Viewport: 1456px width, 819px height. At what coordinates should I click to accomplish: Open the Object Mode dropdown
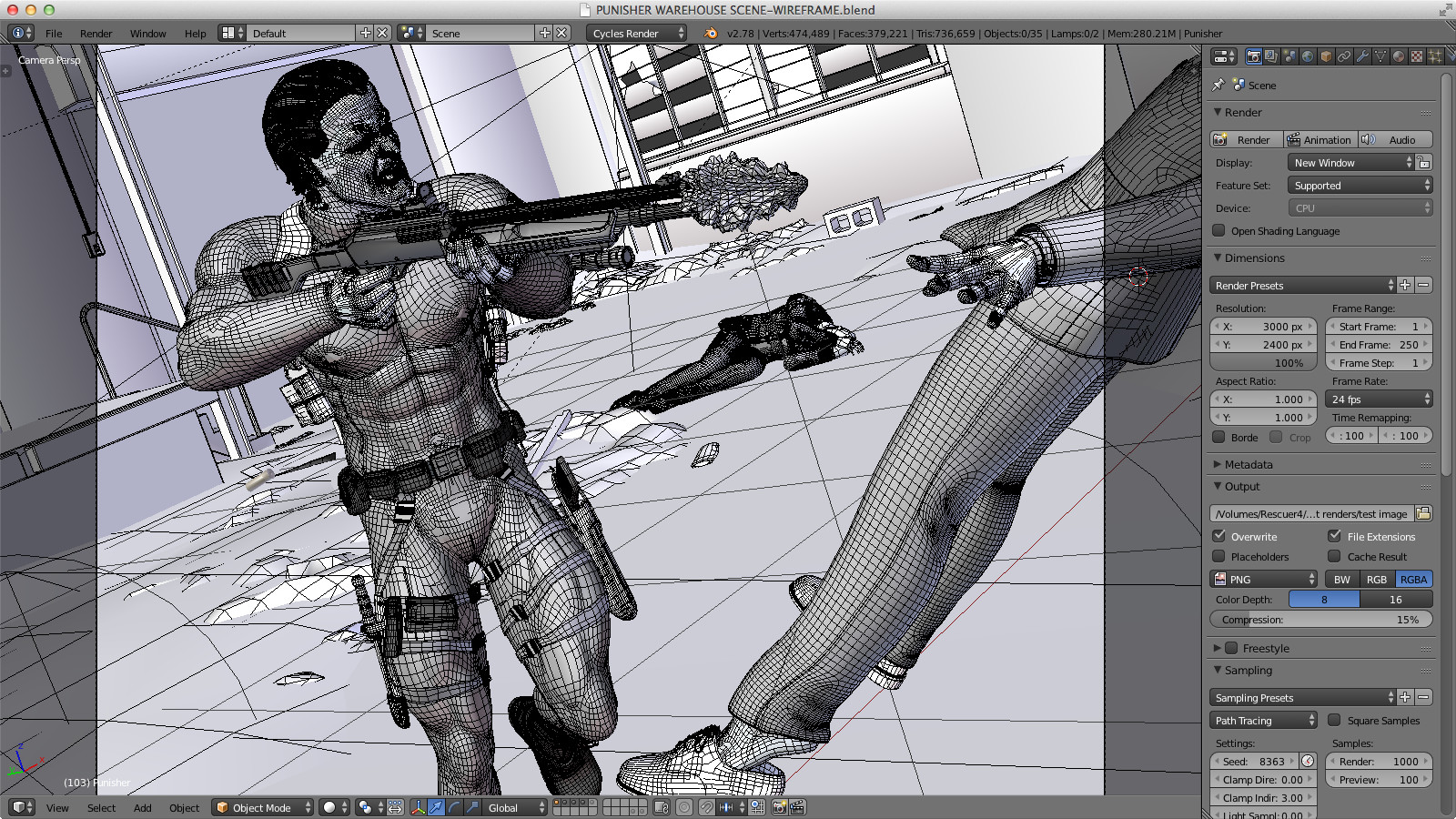pos(263,807)
